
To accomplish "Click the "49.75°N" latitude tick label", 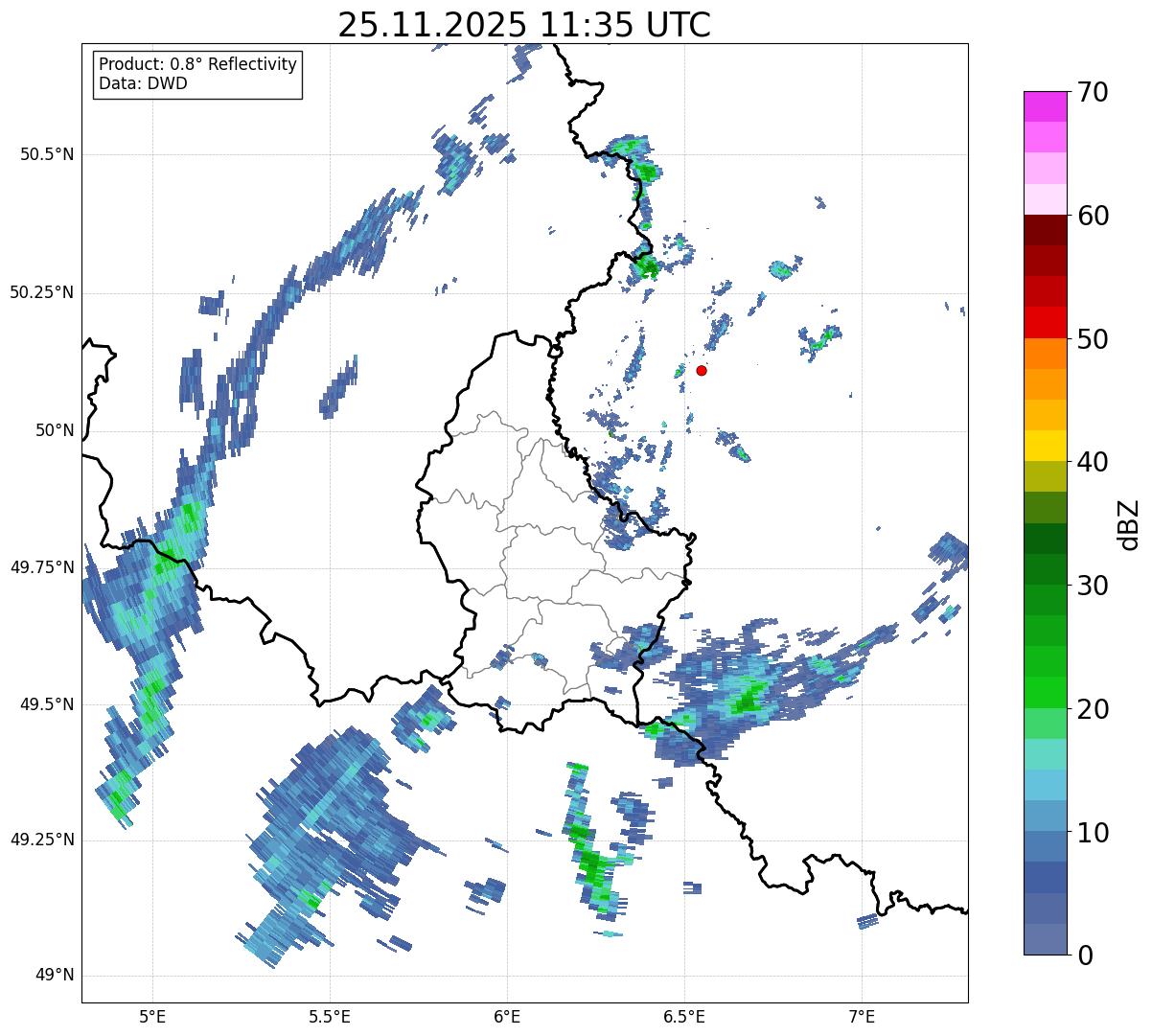I will pyautogui.click(x=42, y=567).
